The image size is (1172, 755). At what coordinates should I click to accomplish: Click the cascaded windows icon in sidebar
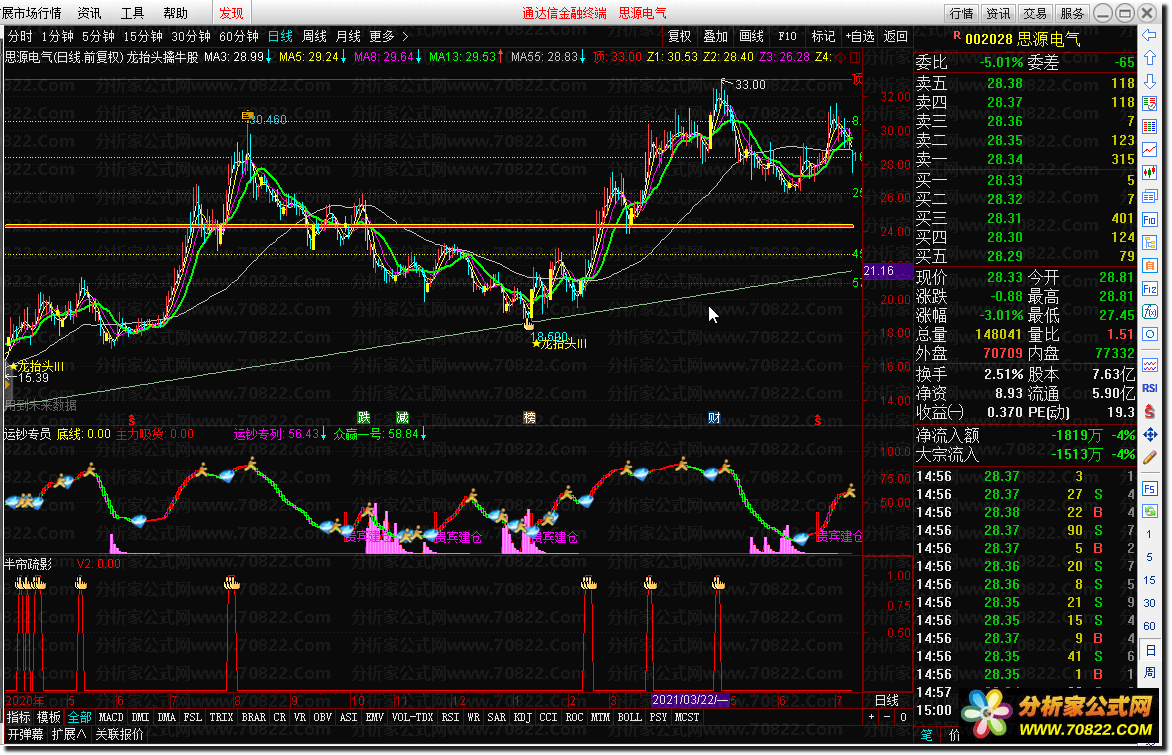(1150, 197)
